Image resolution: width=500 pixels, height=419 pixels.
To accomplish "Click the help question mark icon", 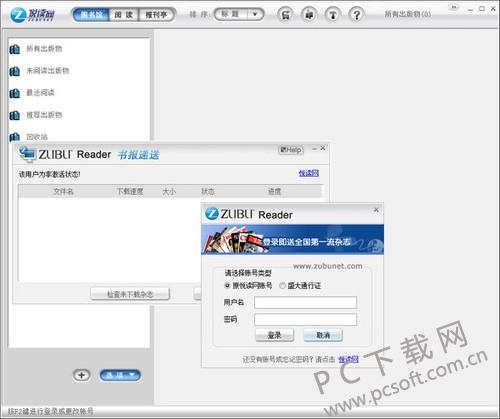I will click(x=356, y=15).
